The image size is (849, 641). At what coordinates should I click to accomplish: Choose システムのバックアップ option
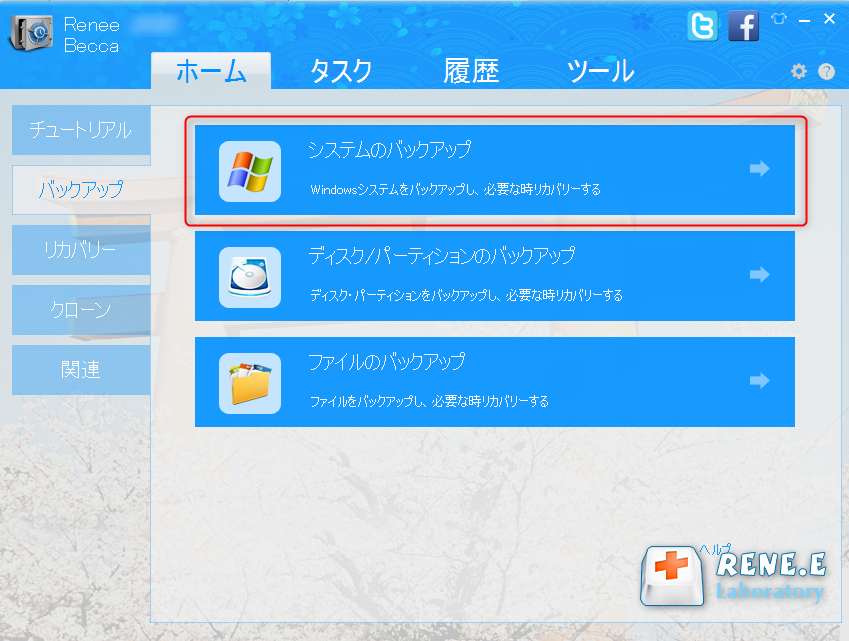(x=495, y=170)
